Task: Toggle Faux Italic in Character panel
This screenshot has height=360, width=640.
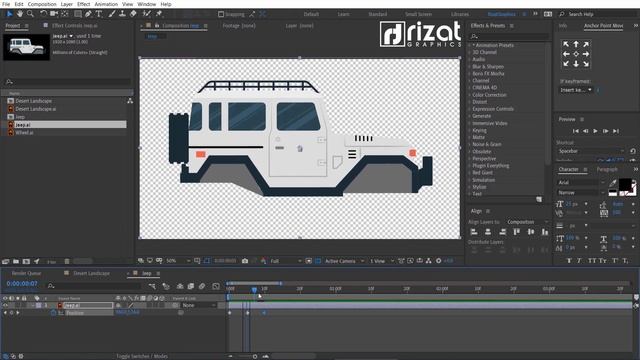Action: click(579, 260)
